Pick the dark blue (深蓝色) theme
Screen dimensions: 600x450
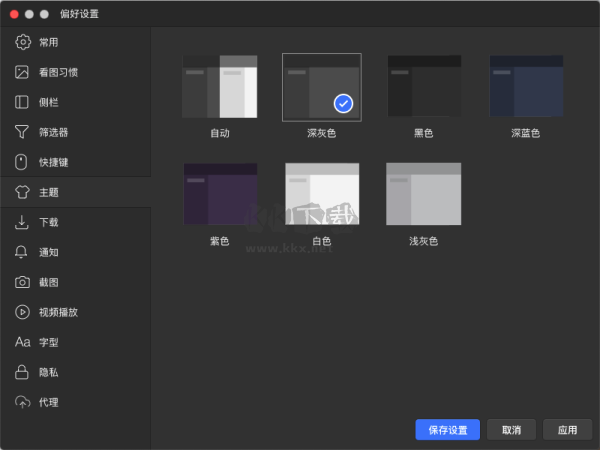526,86
